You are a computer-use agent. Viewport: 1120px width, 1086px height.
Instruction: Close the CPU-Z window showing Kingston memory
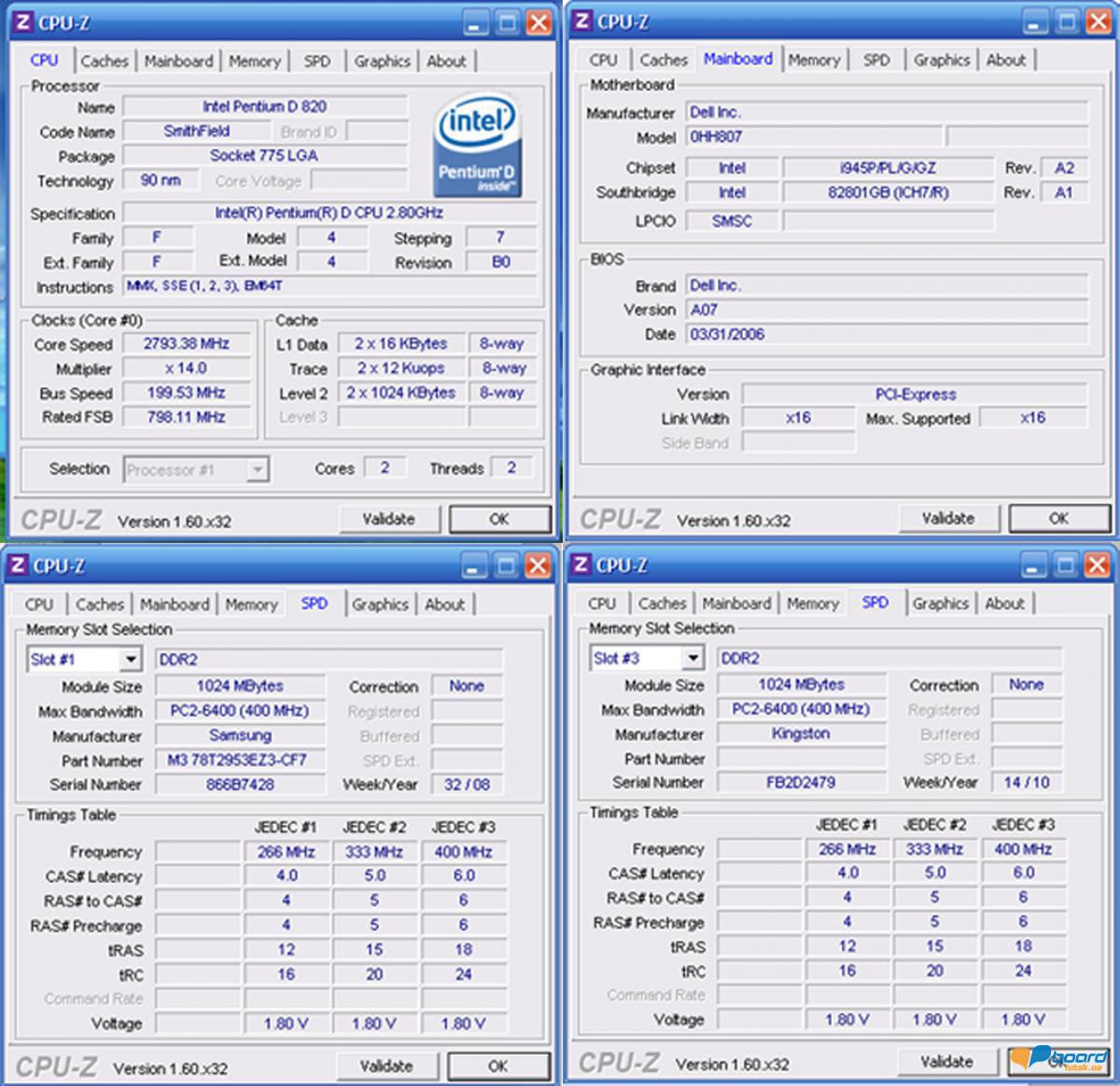point(1097,565)
